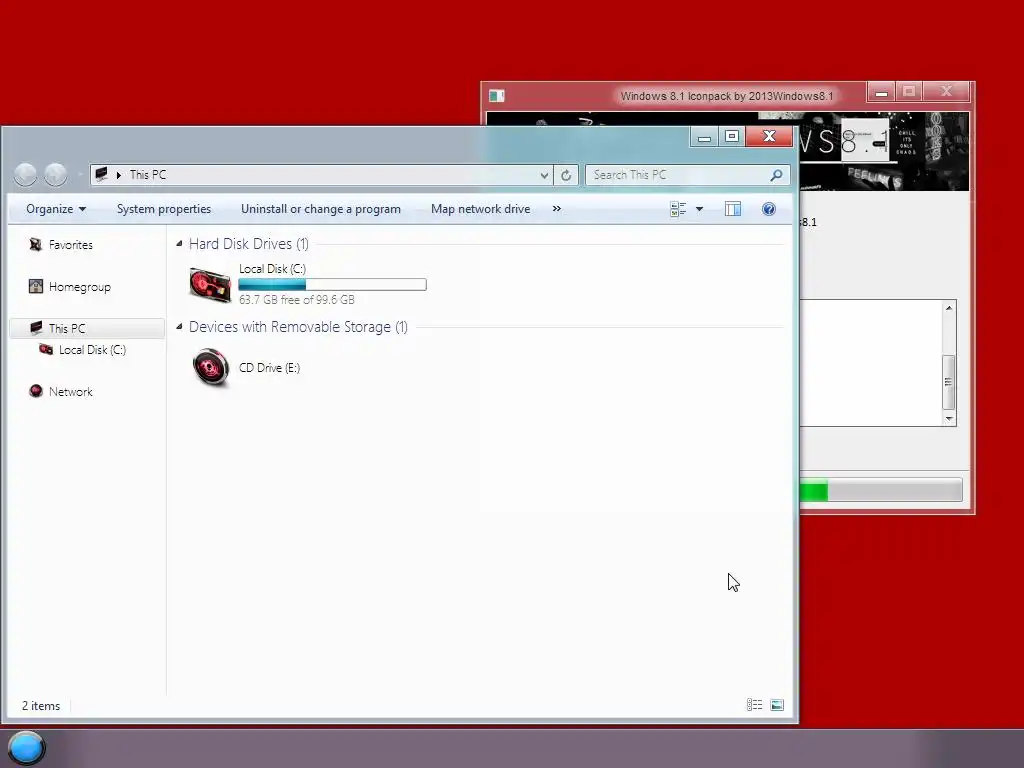Click the Local Disk (C:) label
Screen dimensions: 1024x768
(x=272, y=269)
